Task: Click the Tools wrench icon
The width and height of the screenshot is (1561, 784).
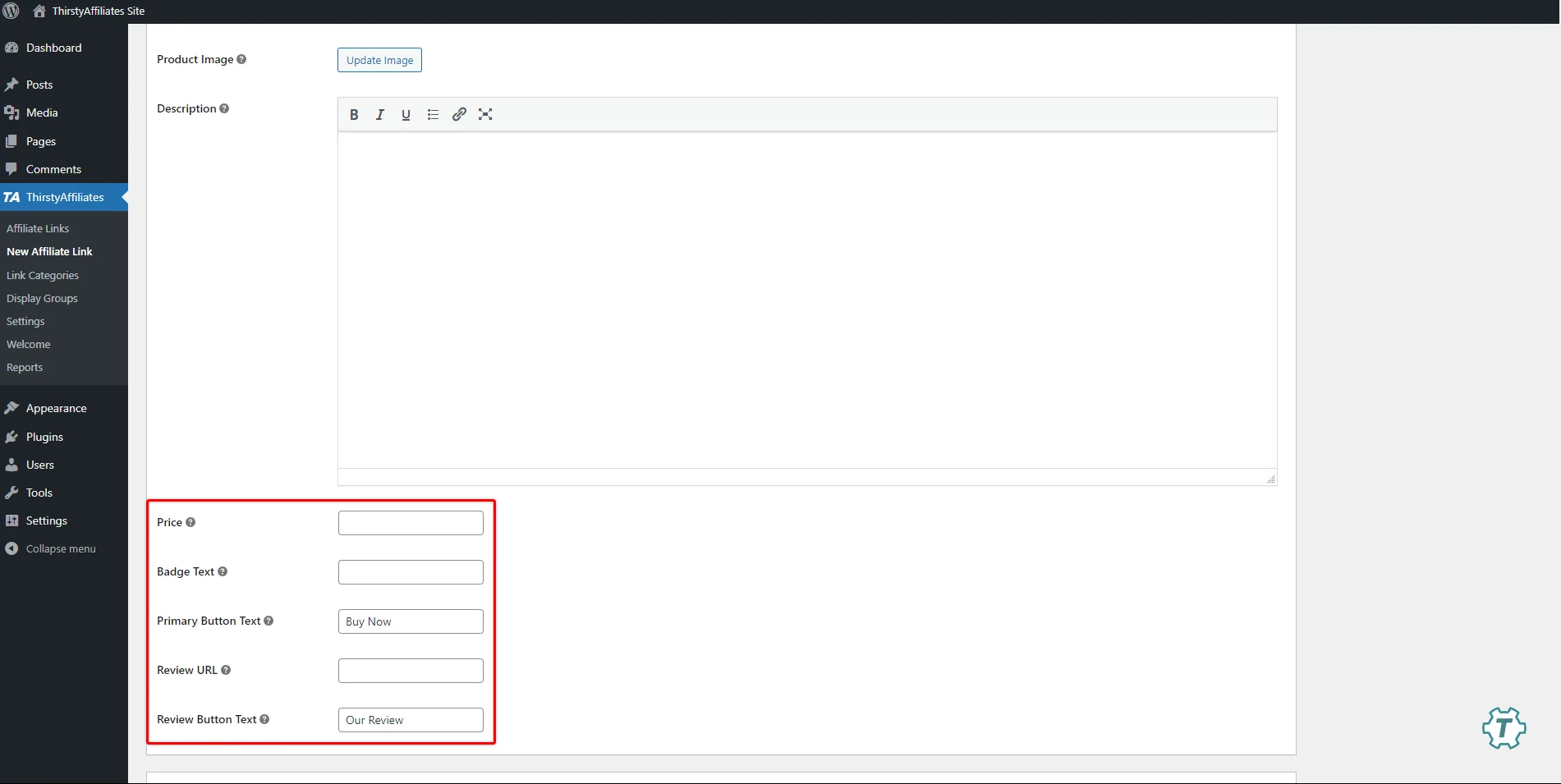Action: [x=11, y=493]
